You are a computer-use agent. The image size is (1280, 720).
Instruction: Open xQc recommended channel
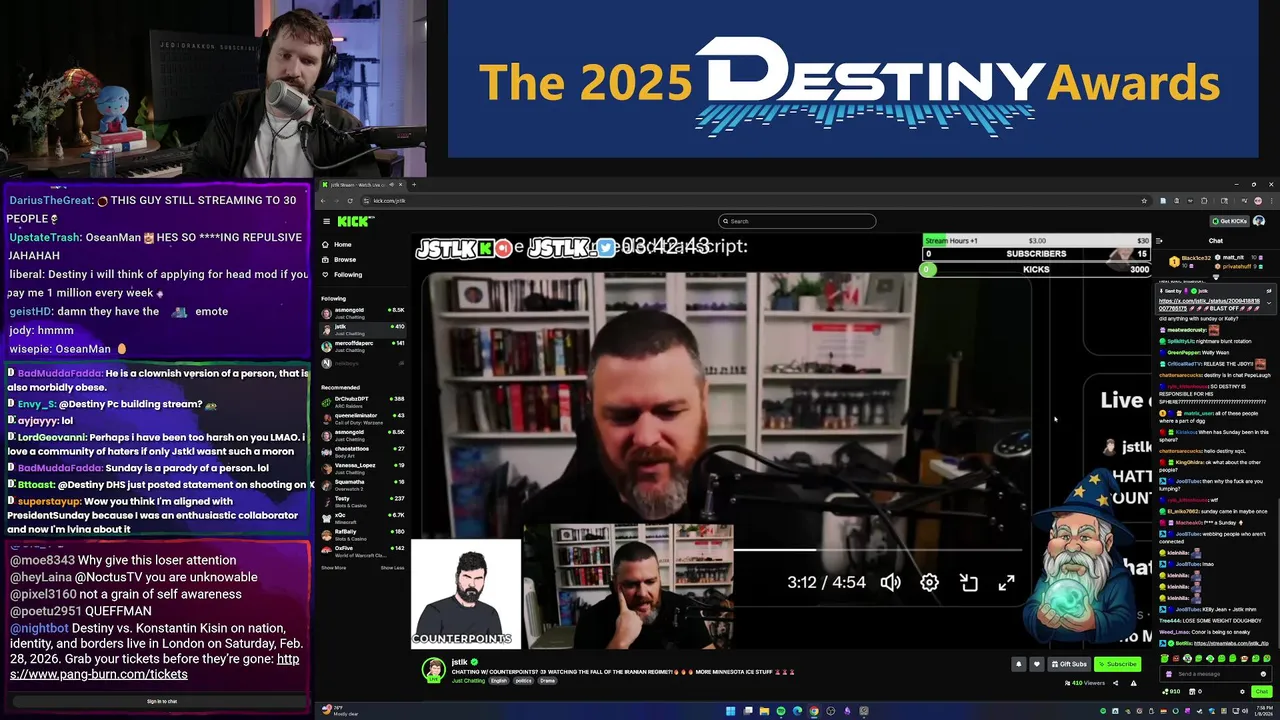point(363,518)
